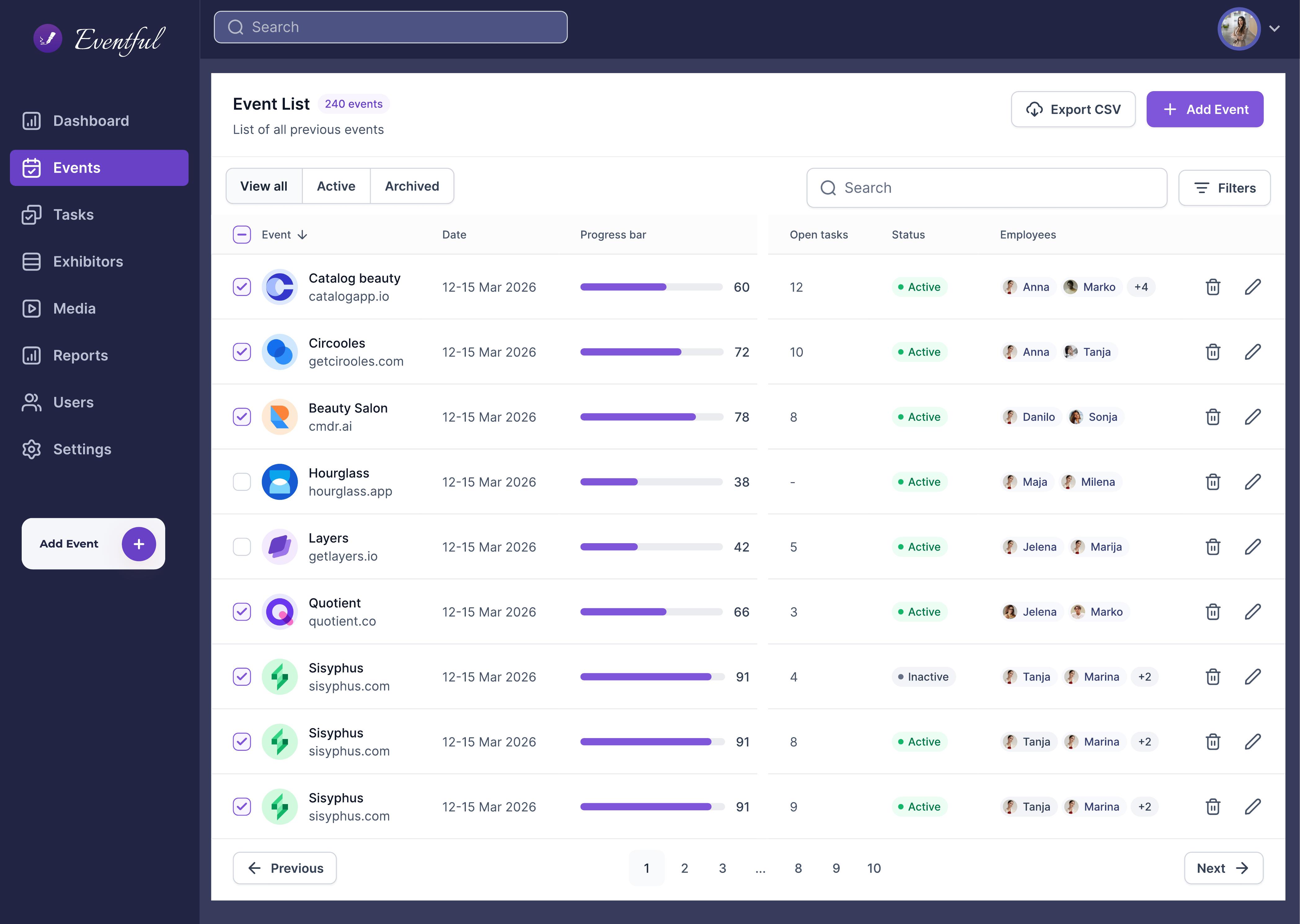This screenshot has width=1300, height=924.
Task: Click the Layers progress bar
Action: pyautogui.click(x=651, y=547)
